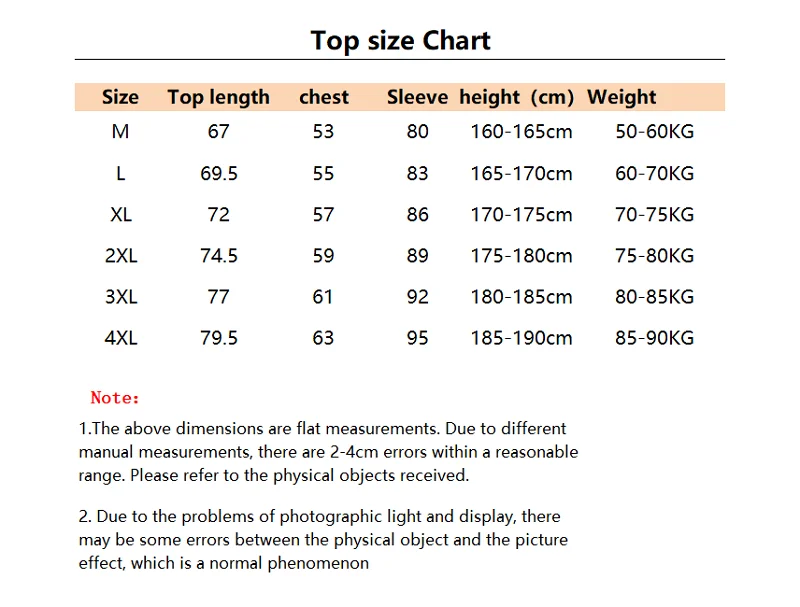Click the second note about photographic light

point(323,540)
